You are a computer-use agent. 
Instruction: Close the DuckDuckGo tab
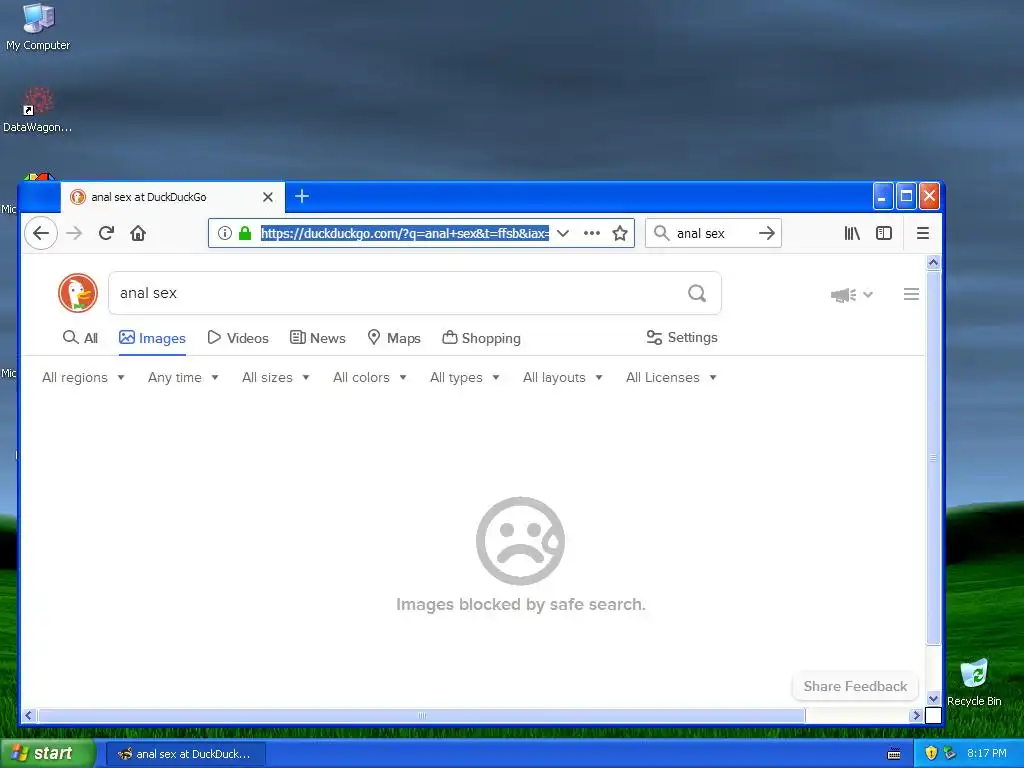pyautogui.click(x=268, y=197)
